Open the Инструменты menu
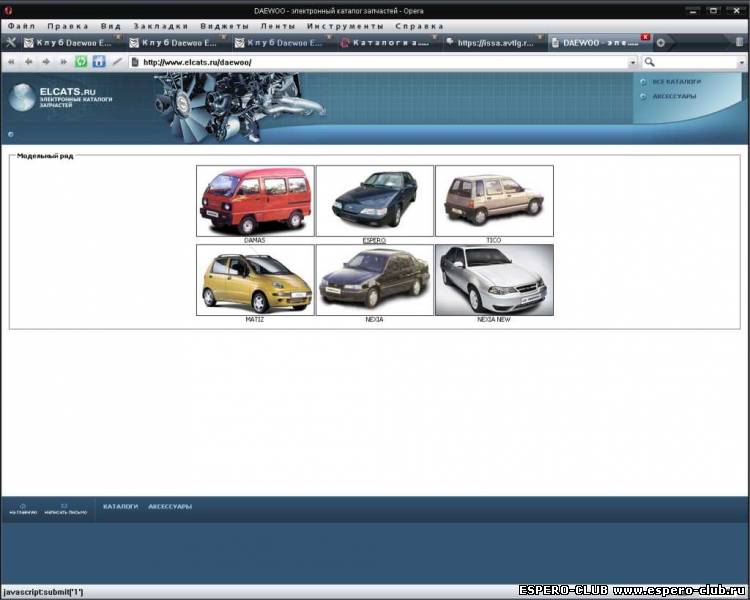The image size is (750, 600). (x=345, y=26)
